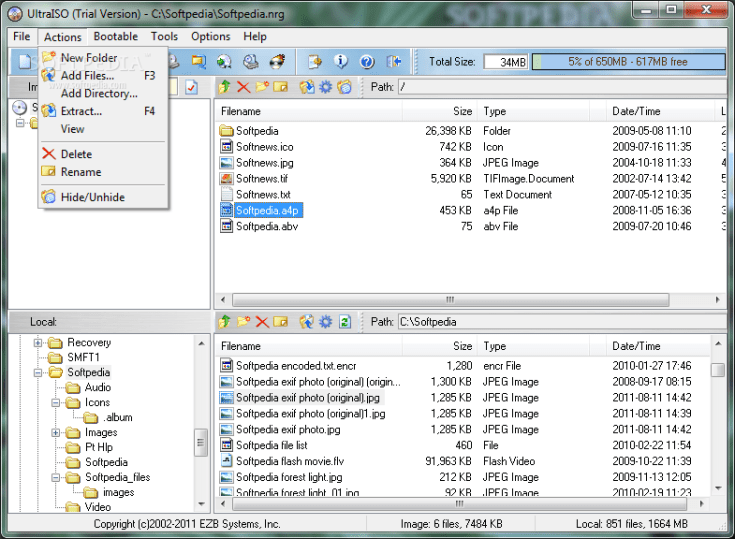Choose Add Directory... from Actions menu

pyautogui.click(x=103, y=93)
